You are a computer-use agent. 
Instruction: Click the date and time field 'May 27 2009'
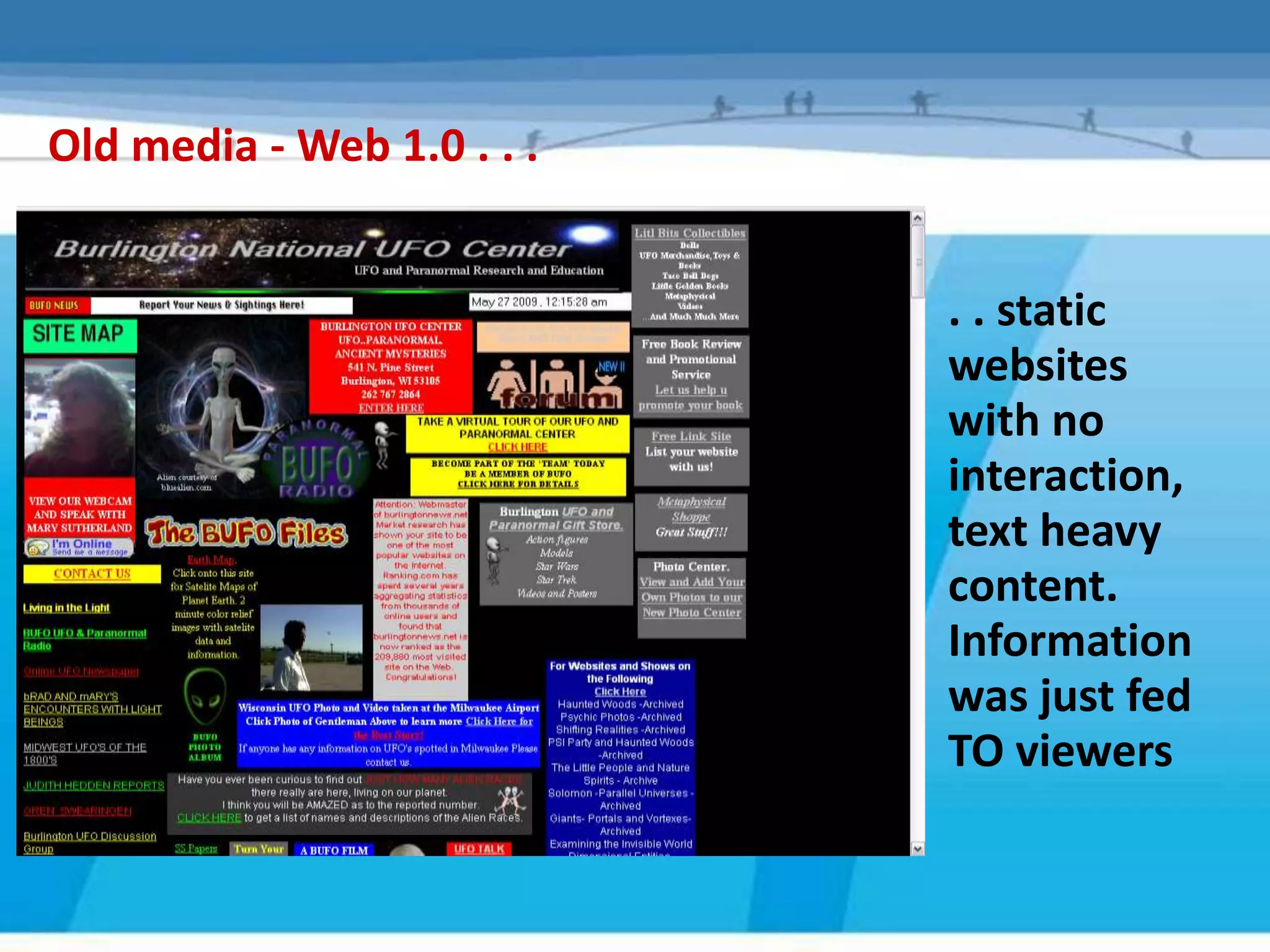coord(550,302)
